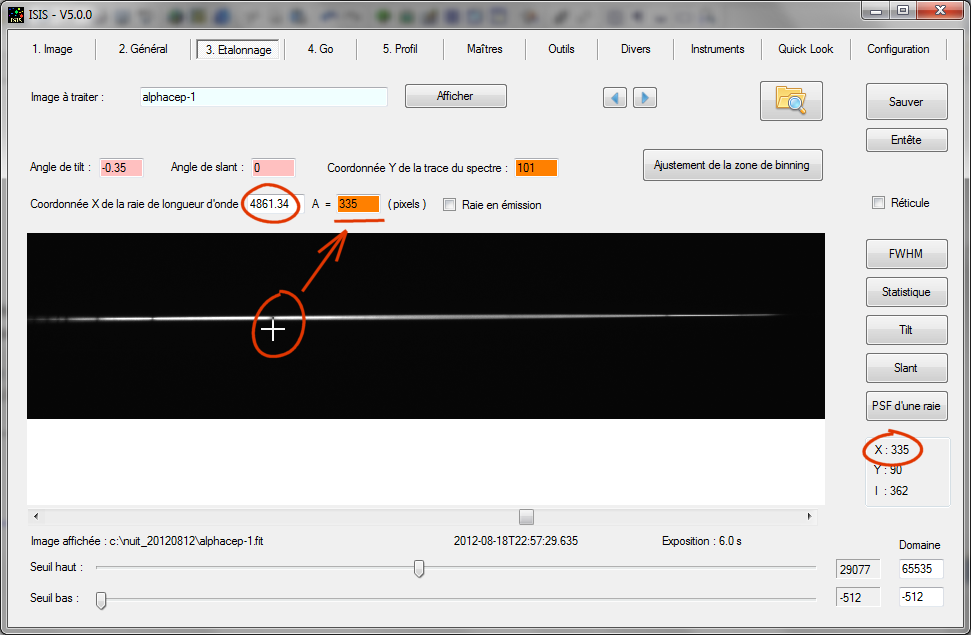Click the X pixel field showing 335
The height and width of the screenshot is (635, 971).
(x=358, y=204)
